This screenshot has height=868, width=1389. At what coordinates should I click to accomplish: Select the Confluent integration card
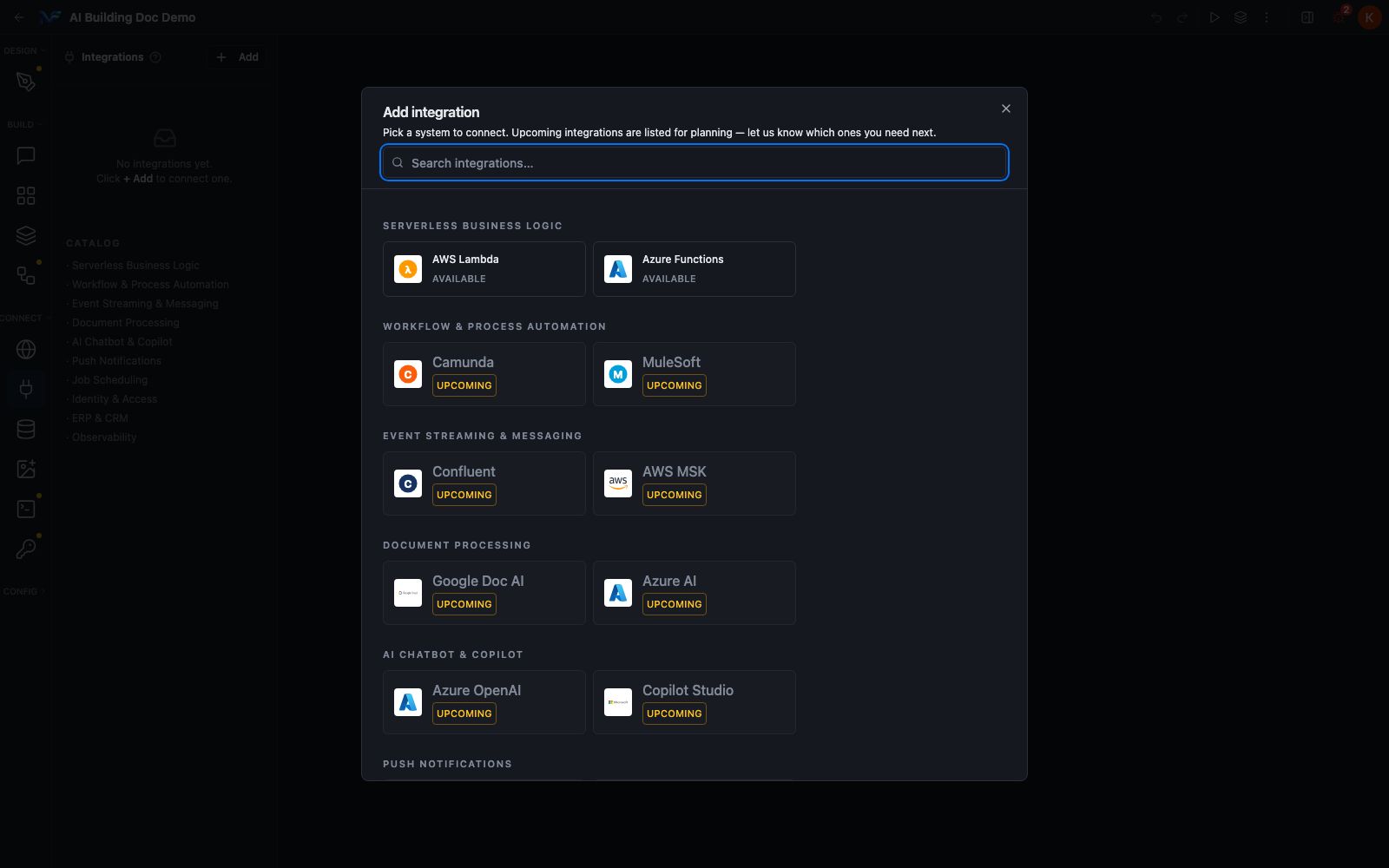(x=484, y=483)
